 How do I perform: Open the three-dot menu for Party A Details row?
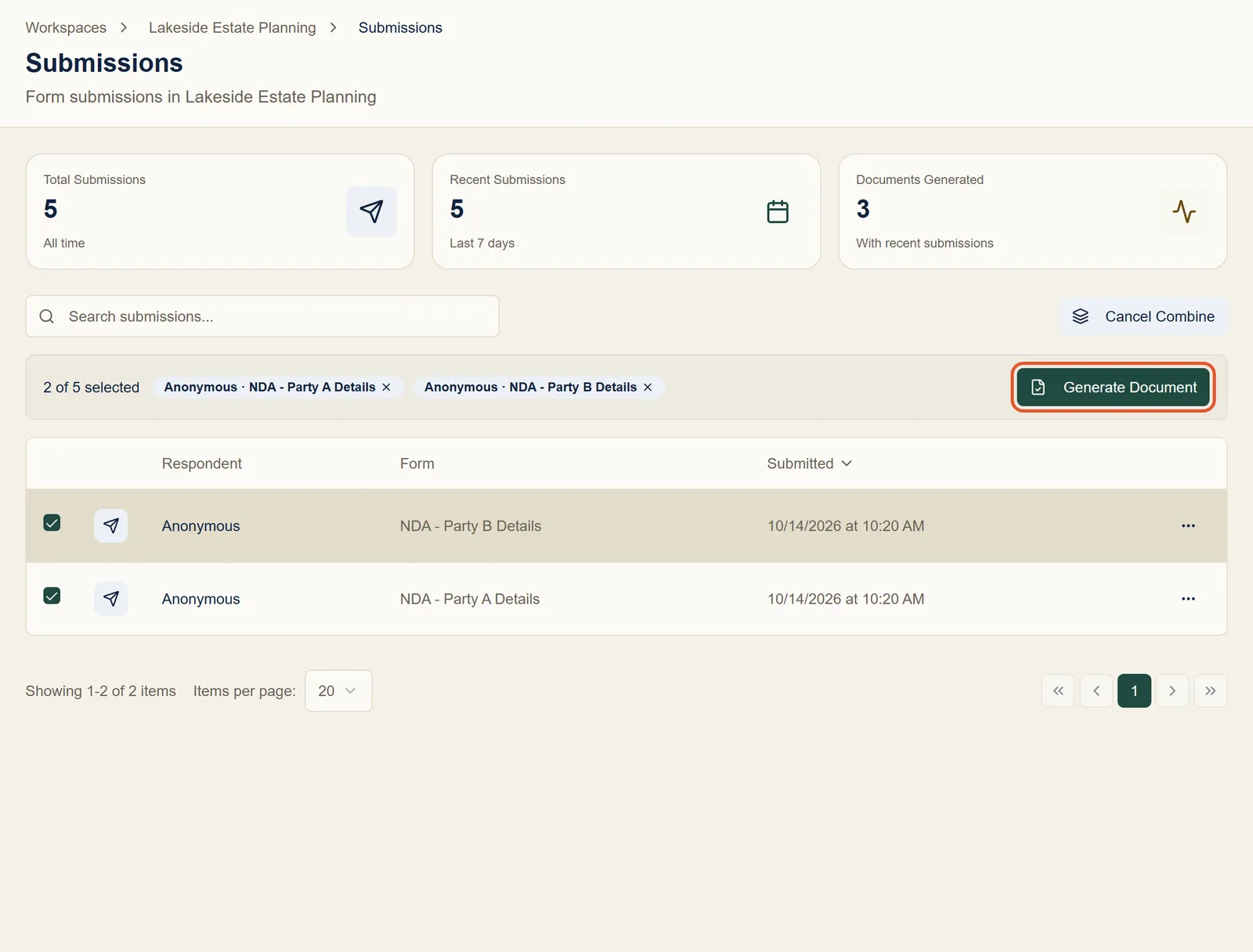[1188, 599]
